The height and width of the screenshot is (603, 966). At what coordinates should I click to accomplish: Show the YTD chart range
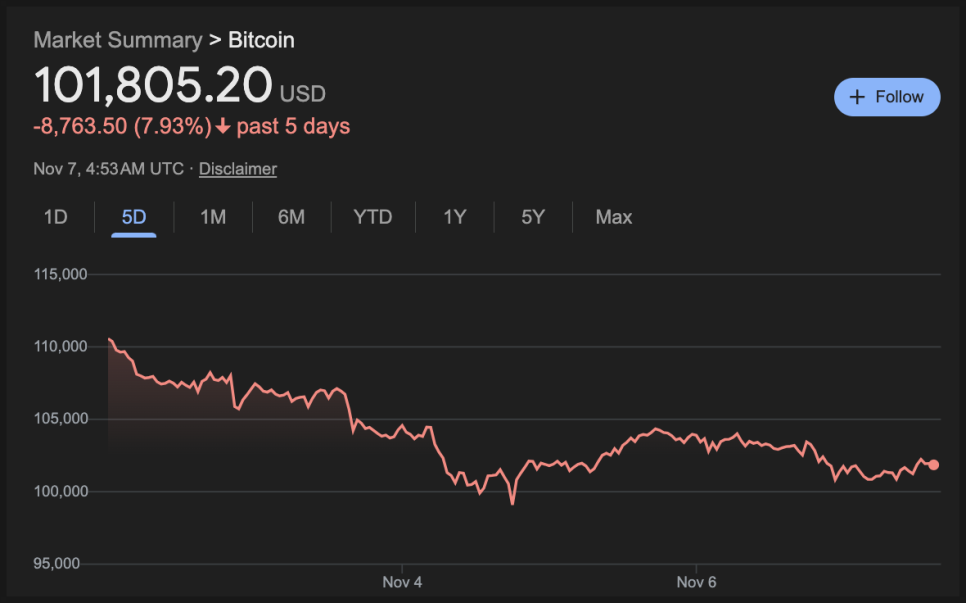point(373,217)
